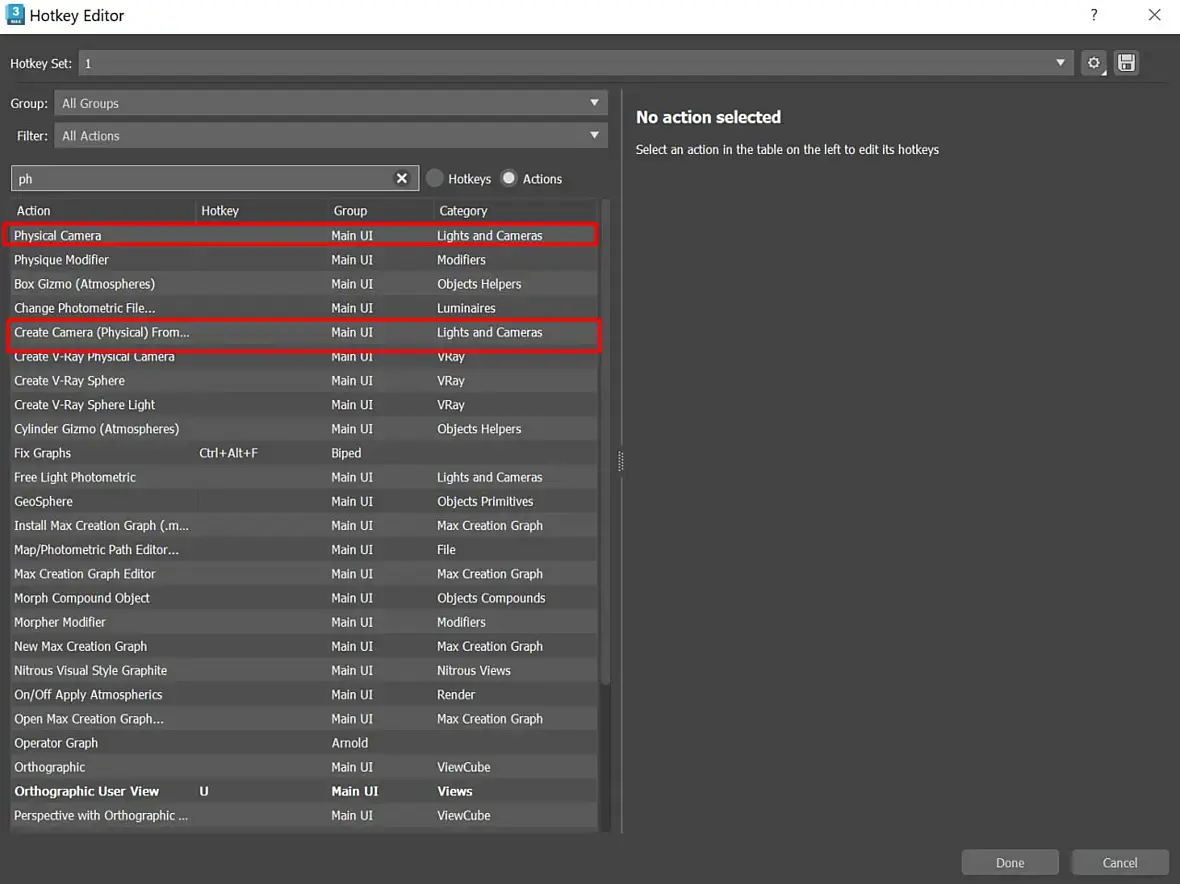This screenshot has height=884, width=1180.
Task: Select the Create V-Ray Sphere Light row
Action: pos(304,405)
